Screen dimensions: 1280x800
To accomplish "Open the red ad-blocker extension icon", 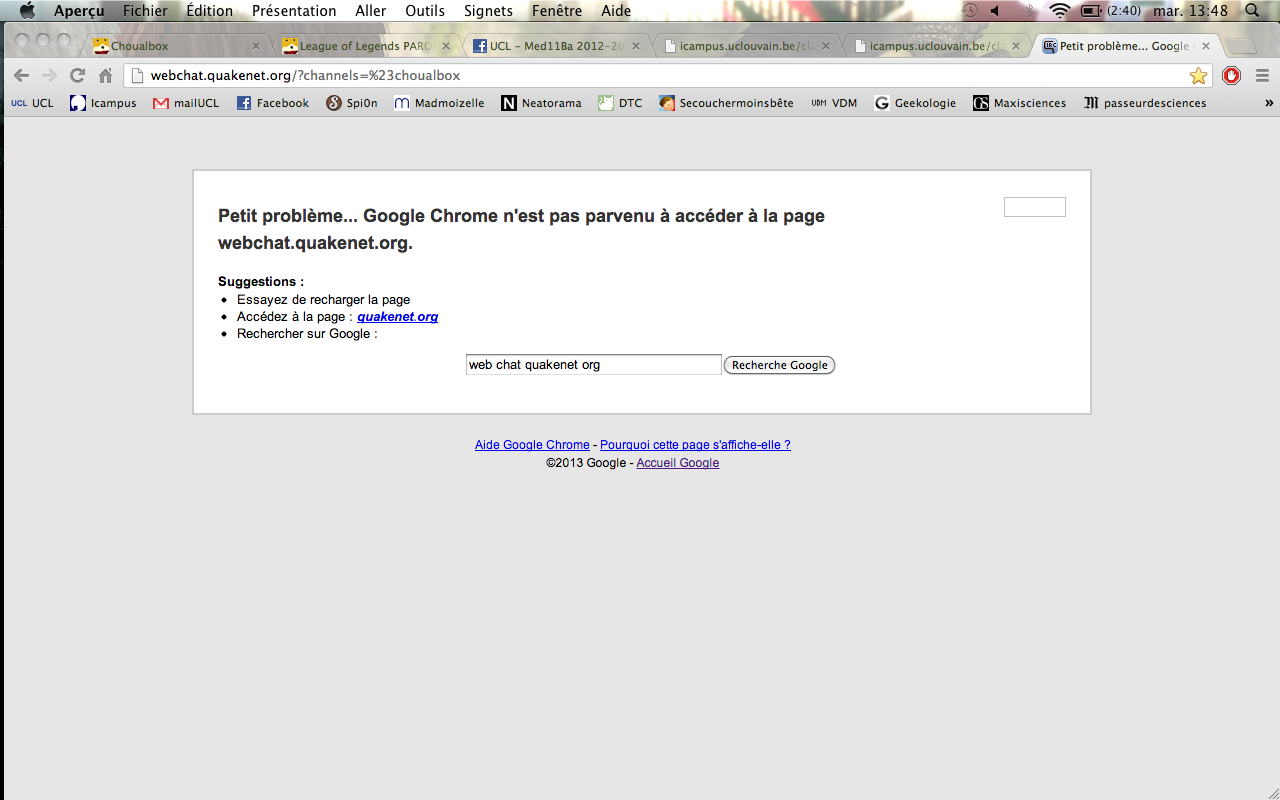I will pyautogui.click(x=1232, y=76).
